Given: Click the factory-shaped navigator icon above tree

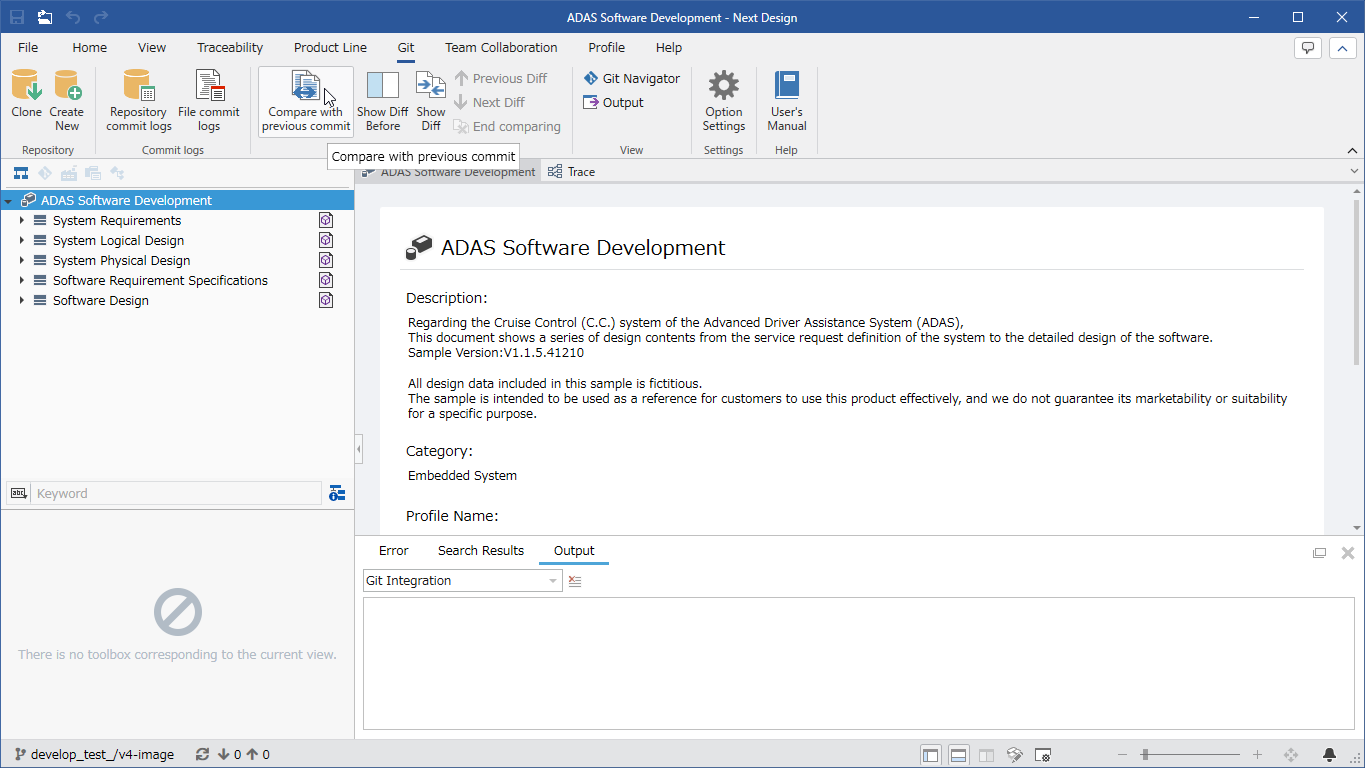Looking at the screenshot, I should tap(69, 173).
